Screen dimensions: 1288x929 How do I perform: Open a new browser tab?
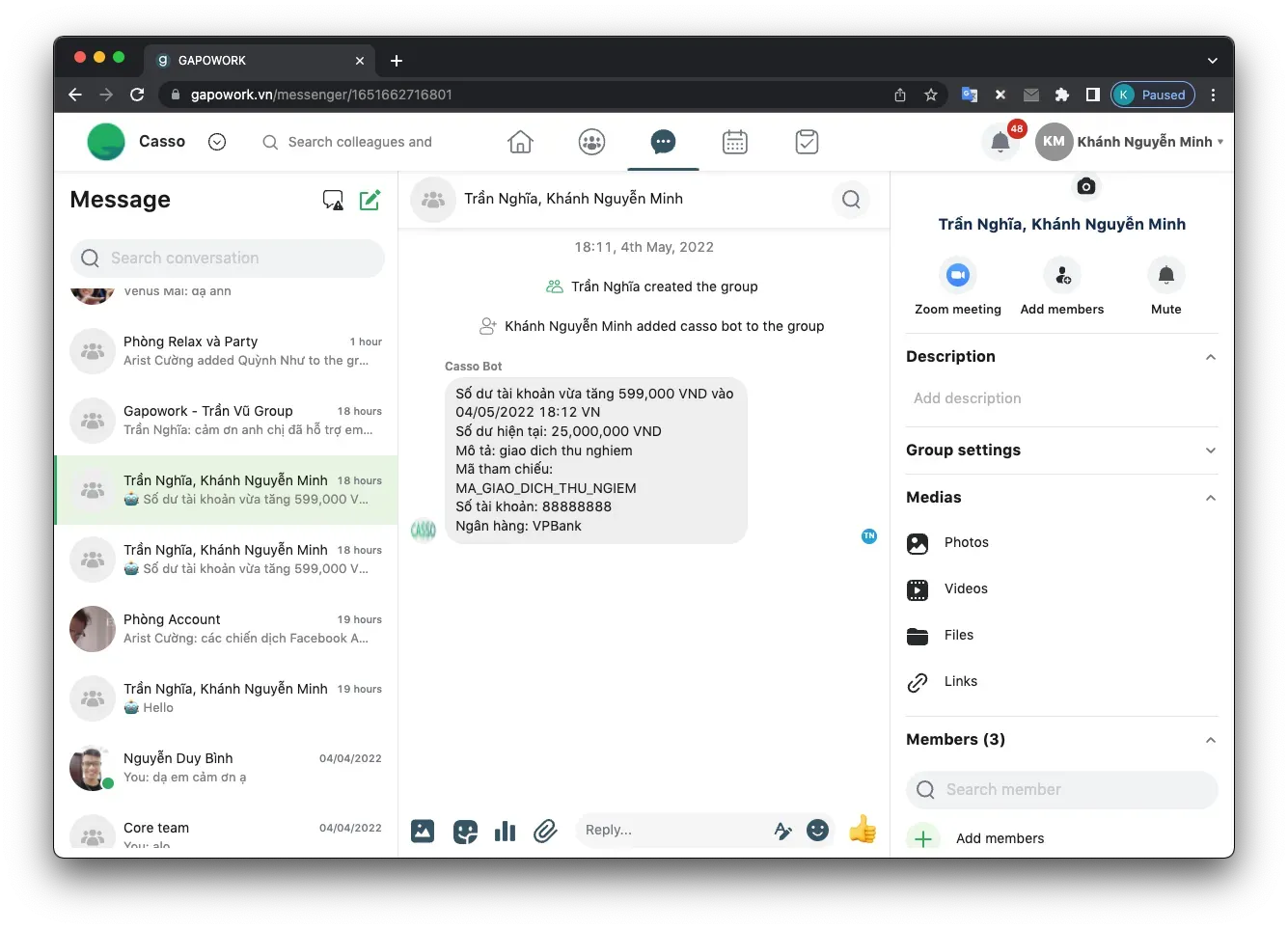click(397, 61)
